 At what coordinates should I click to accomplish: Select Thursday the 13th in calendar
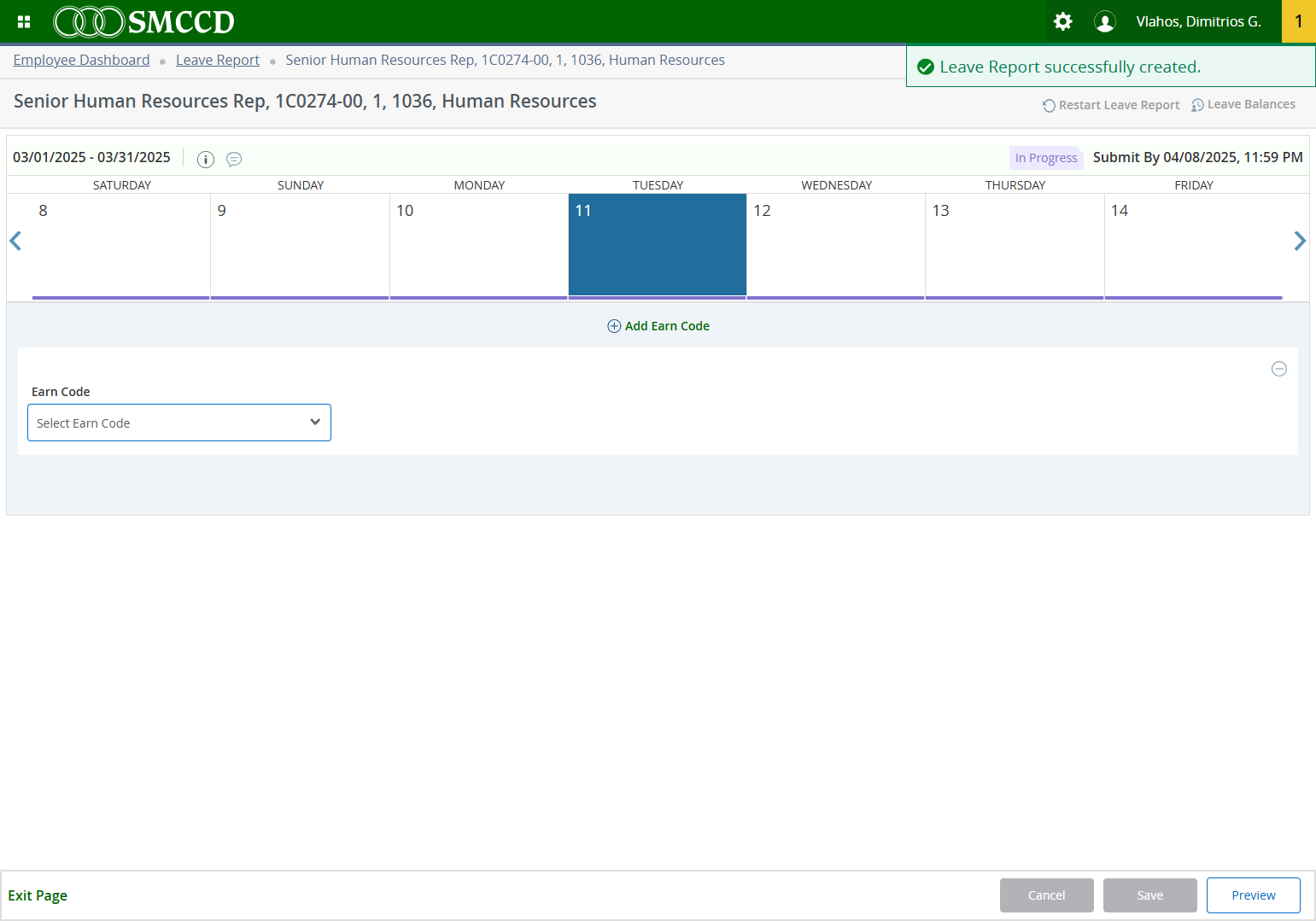tap(1015, 246)
